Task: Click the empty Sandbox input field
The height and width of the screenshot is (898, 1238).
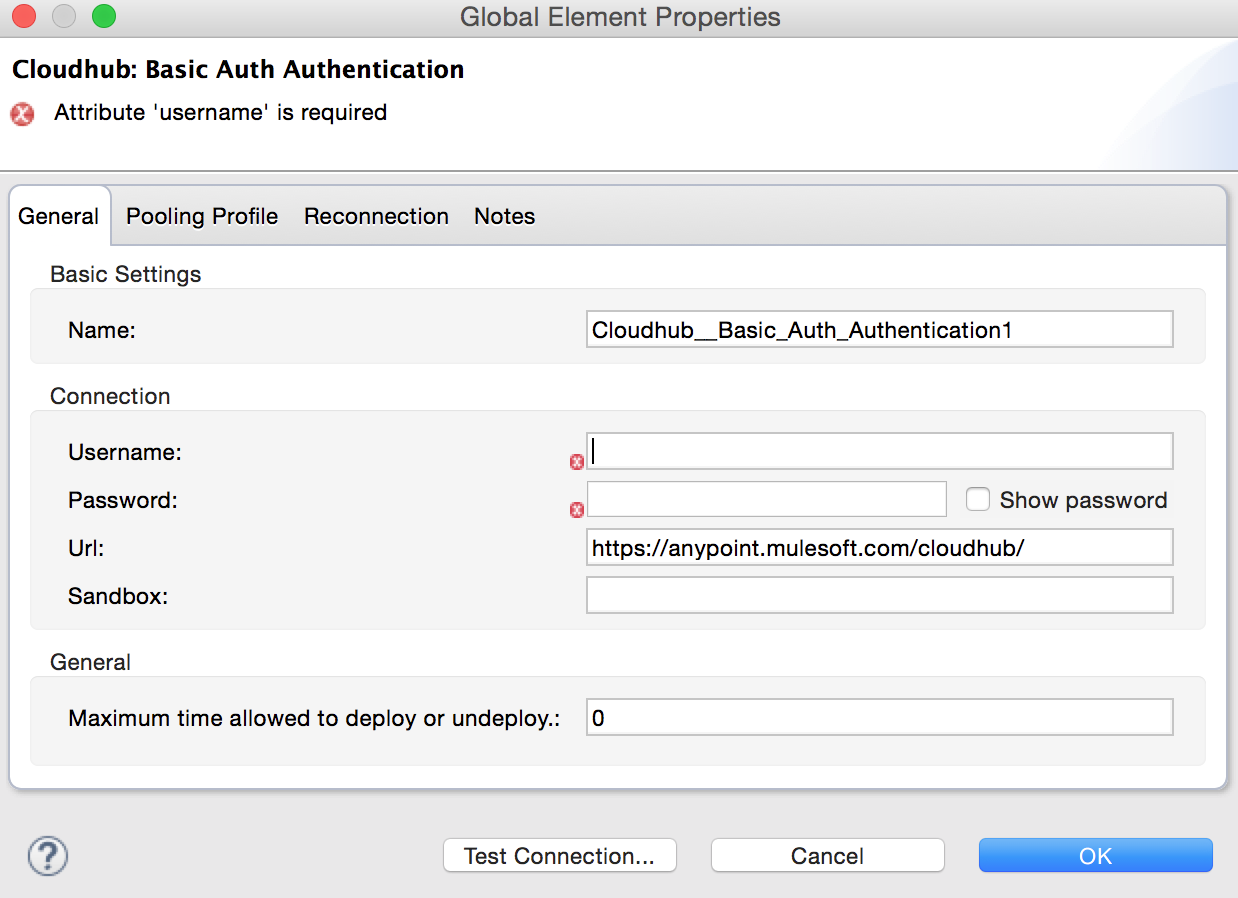Action: click(x=880, y=595)
